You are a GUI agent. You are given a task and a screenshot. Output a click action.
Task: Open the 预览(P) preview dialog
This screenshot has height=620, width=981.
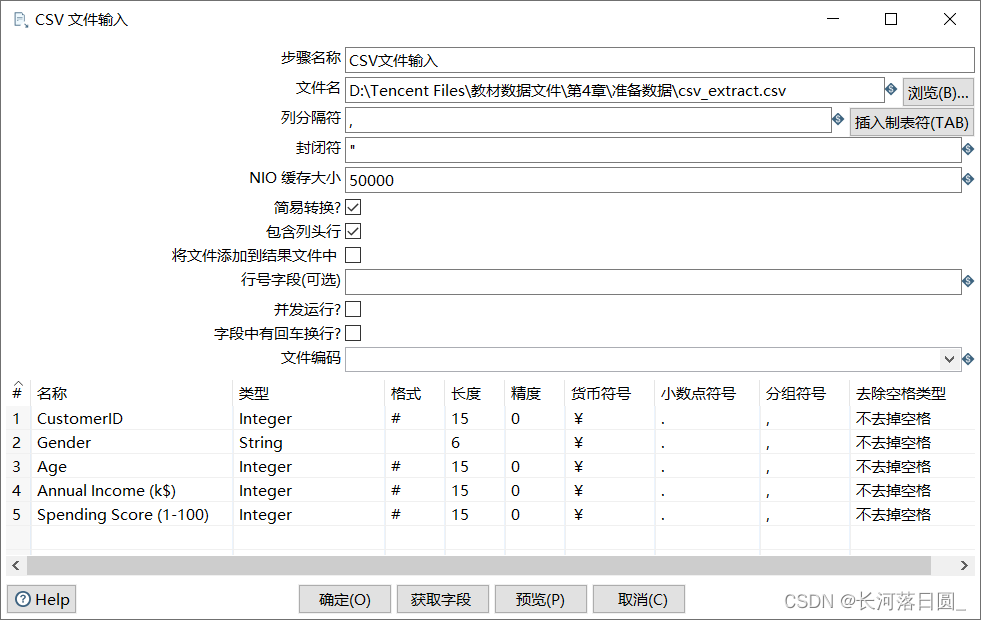click(540, 599)
